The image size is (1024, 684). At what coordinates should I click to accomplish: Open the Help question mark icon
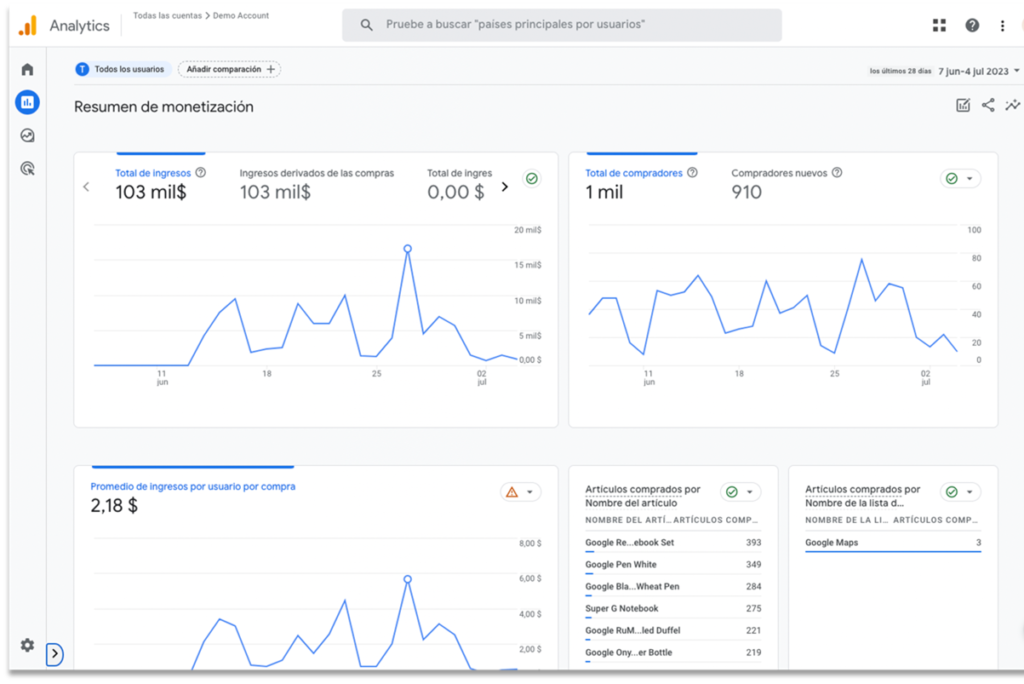click(972, 25)
